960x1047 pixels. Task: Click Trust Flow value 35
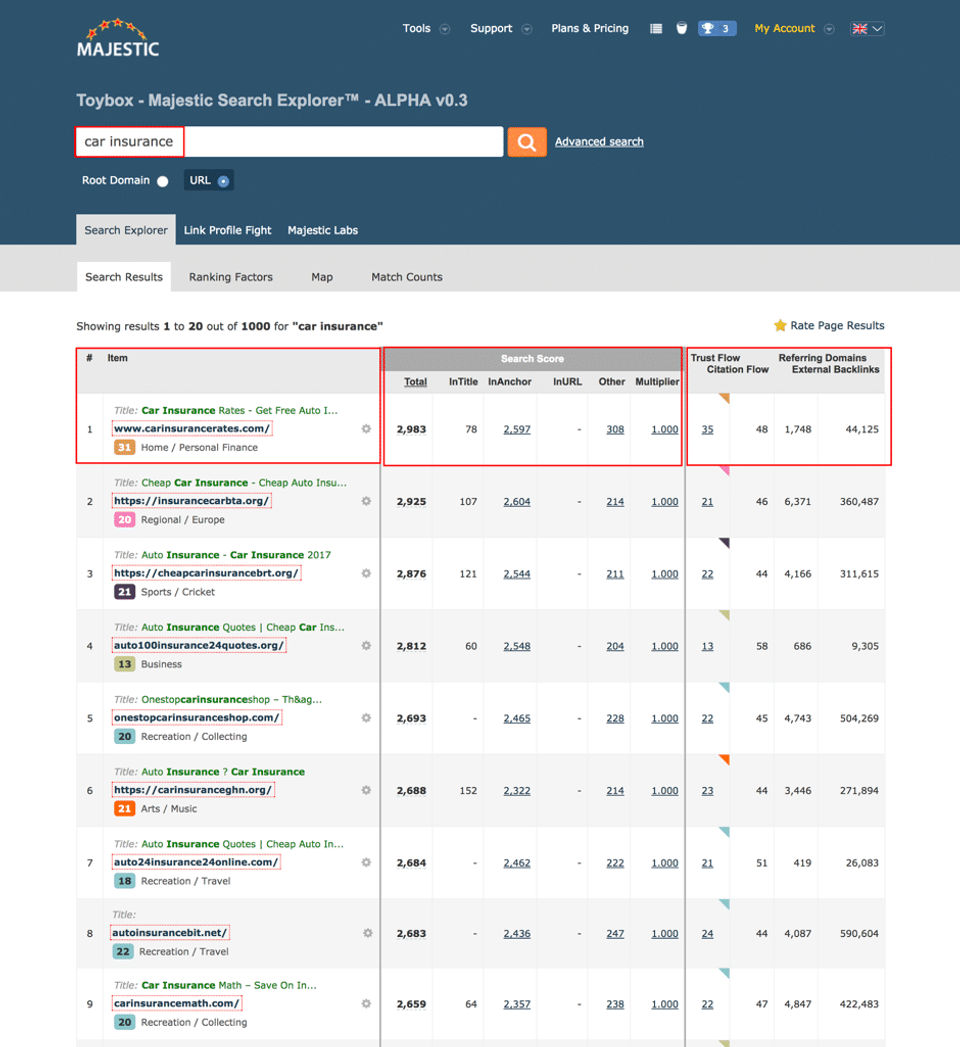pos(707,429)
